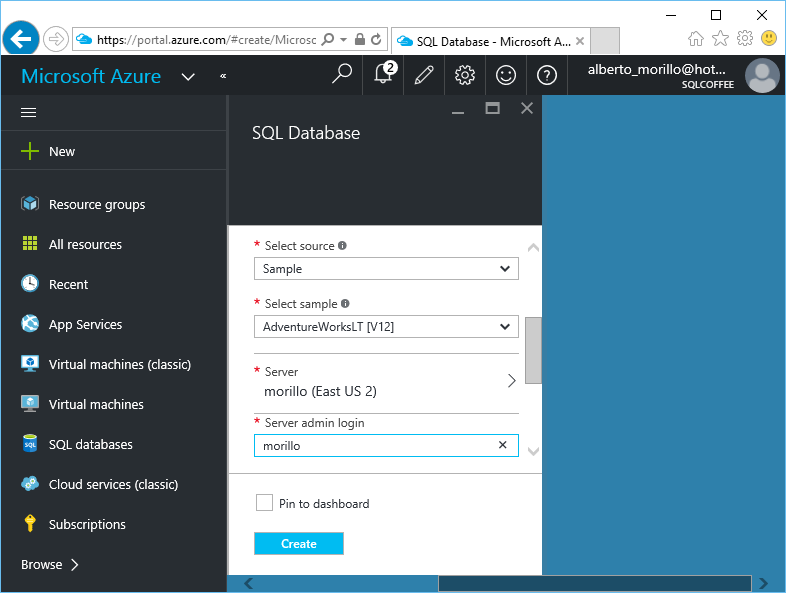786x593 pixels.
Task: Click the browser smiley feedback icon
Action: click(769, 38)
